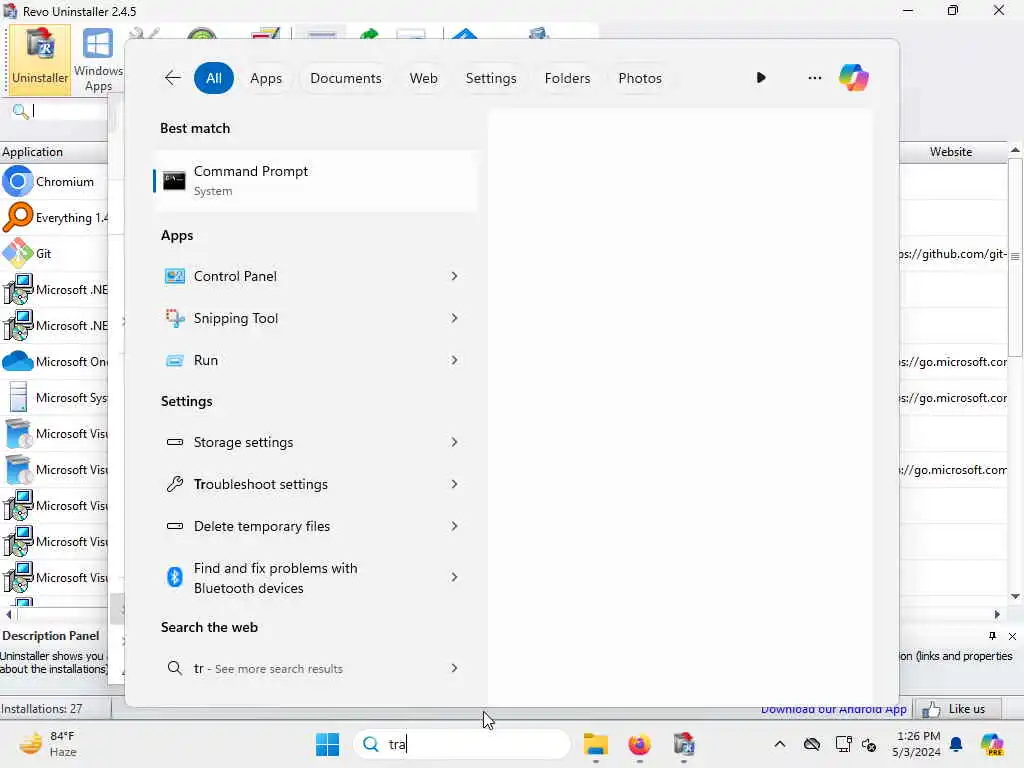Expand Bluetooth devices result chevron

tap(454, 577)
